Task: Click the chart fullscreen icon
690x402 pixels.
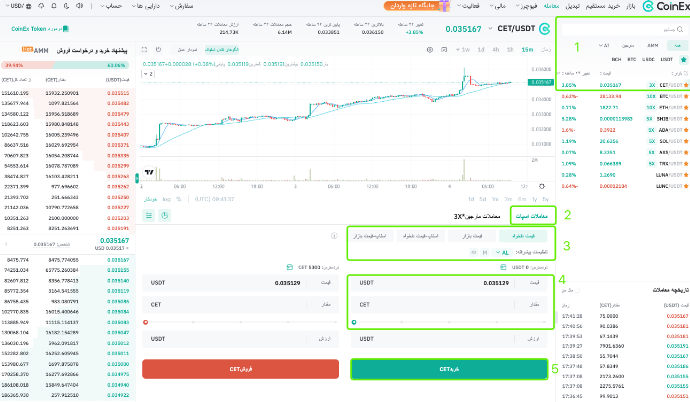Action: point(144,50)
